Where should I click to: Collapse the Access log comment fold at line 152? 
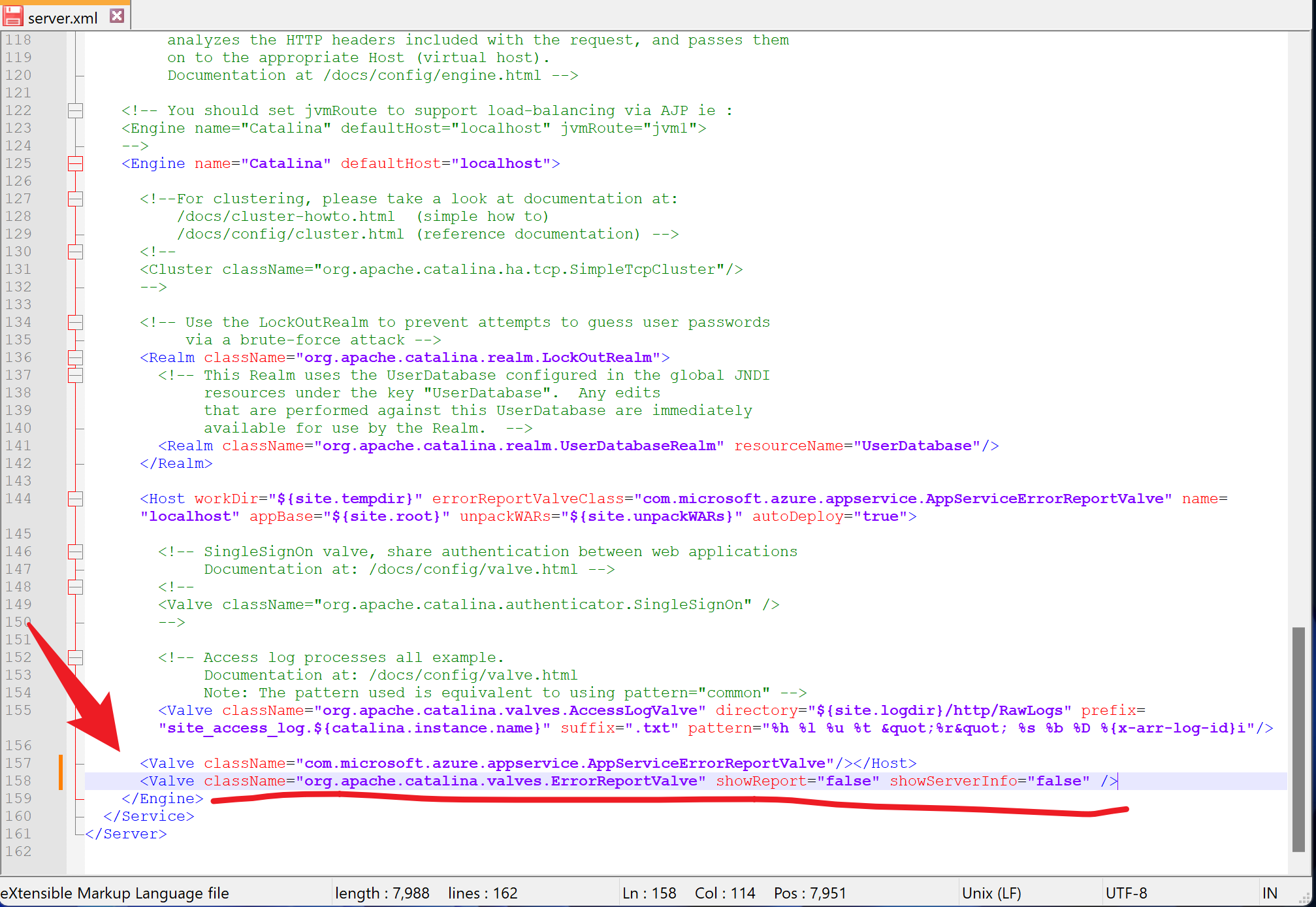click(76, 657)
